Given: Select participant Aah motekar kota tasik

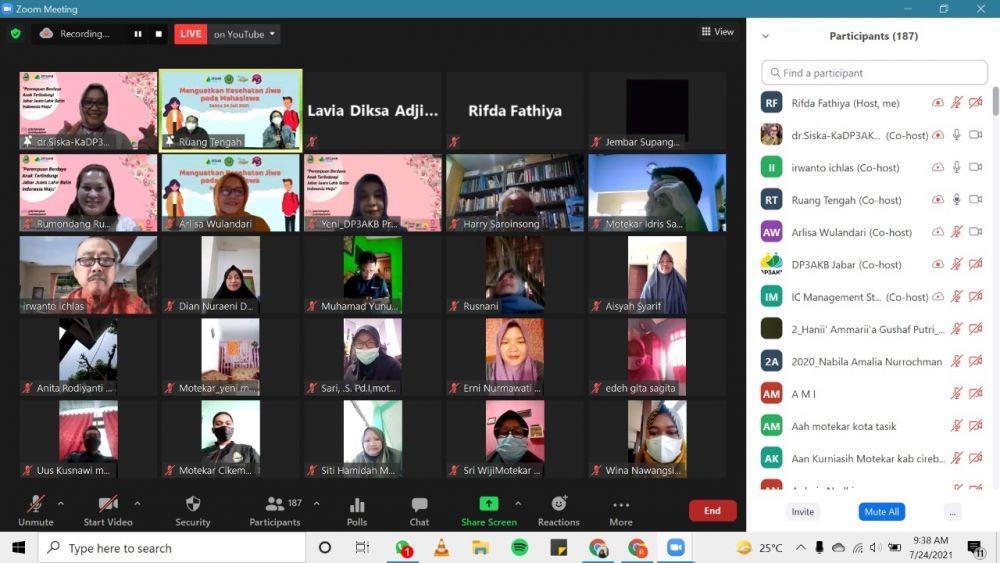Looking at the screenshot, I should (x=874, y=426).
